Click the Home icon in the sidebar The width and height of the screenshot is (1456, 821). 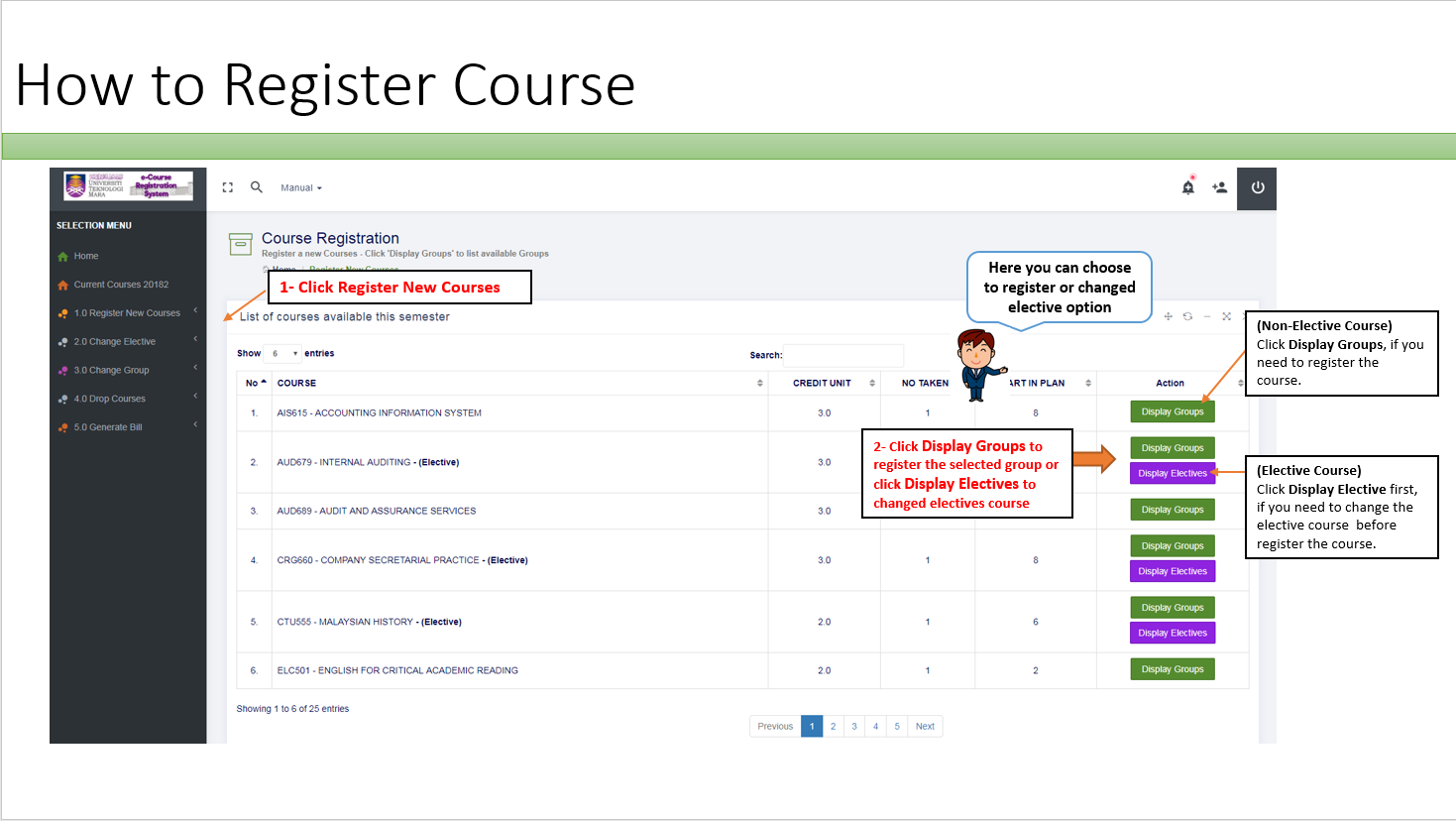64,256
